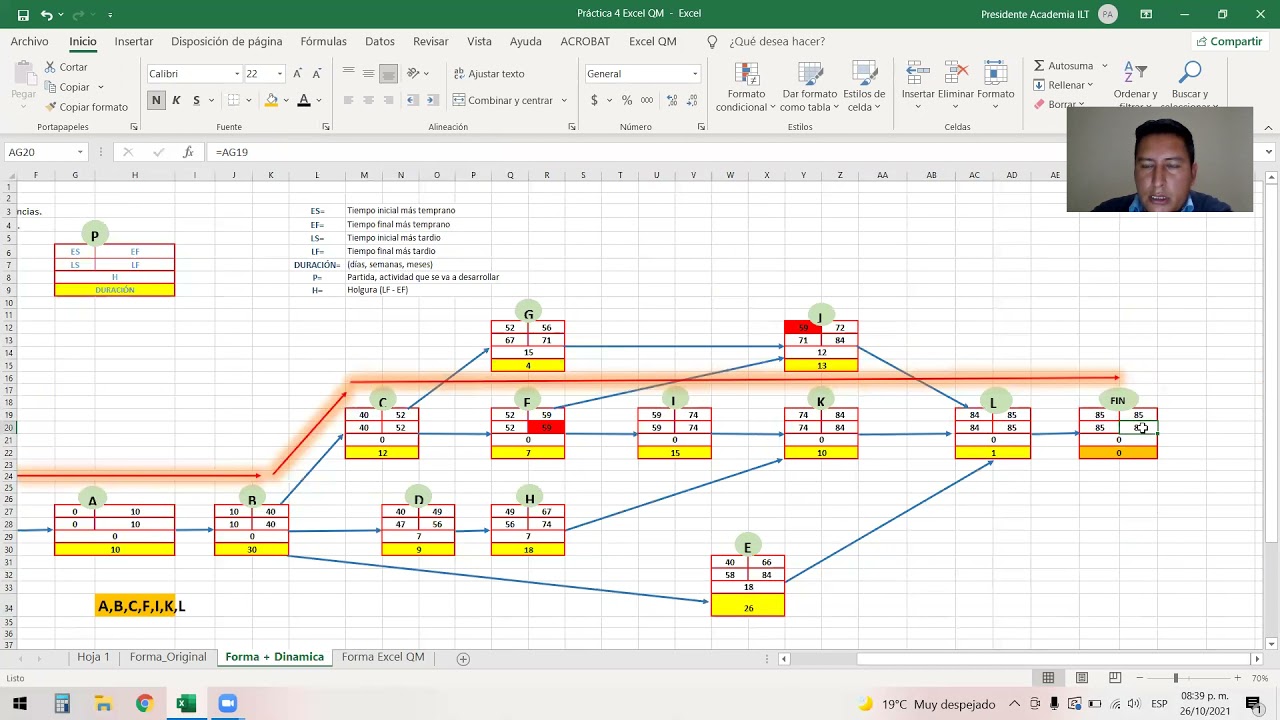Apply percent style
1280x720 pixels.
[x=627, y=100]
